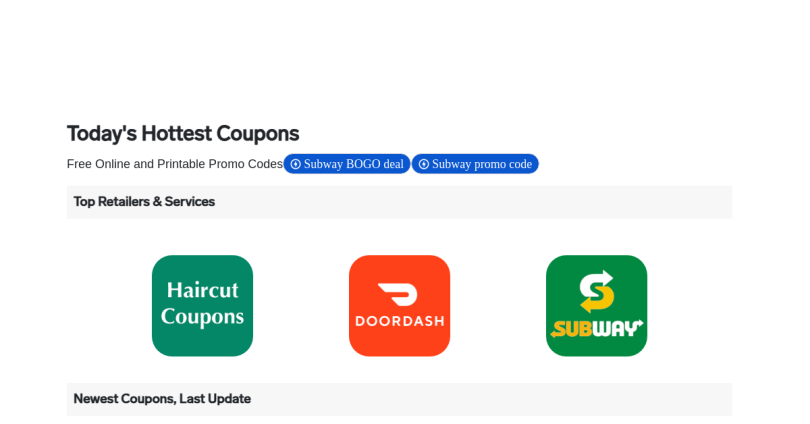Click the Top Retailers & Services header bar

[x=399, y=202]
